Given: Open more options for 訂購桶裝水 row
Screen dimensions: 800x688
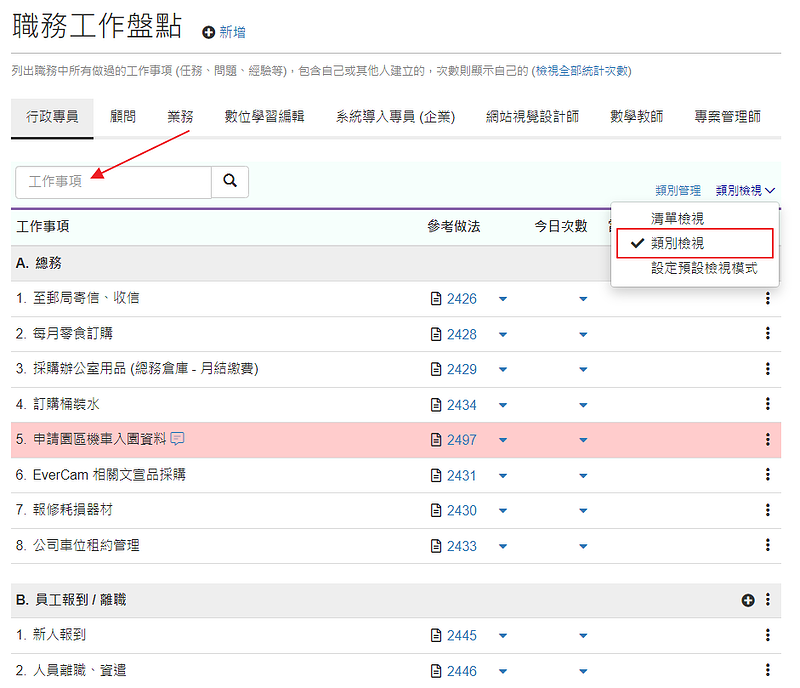Looking at the screenshot, I should [x=767, y=404].
